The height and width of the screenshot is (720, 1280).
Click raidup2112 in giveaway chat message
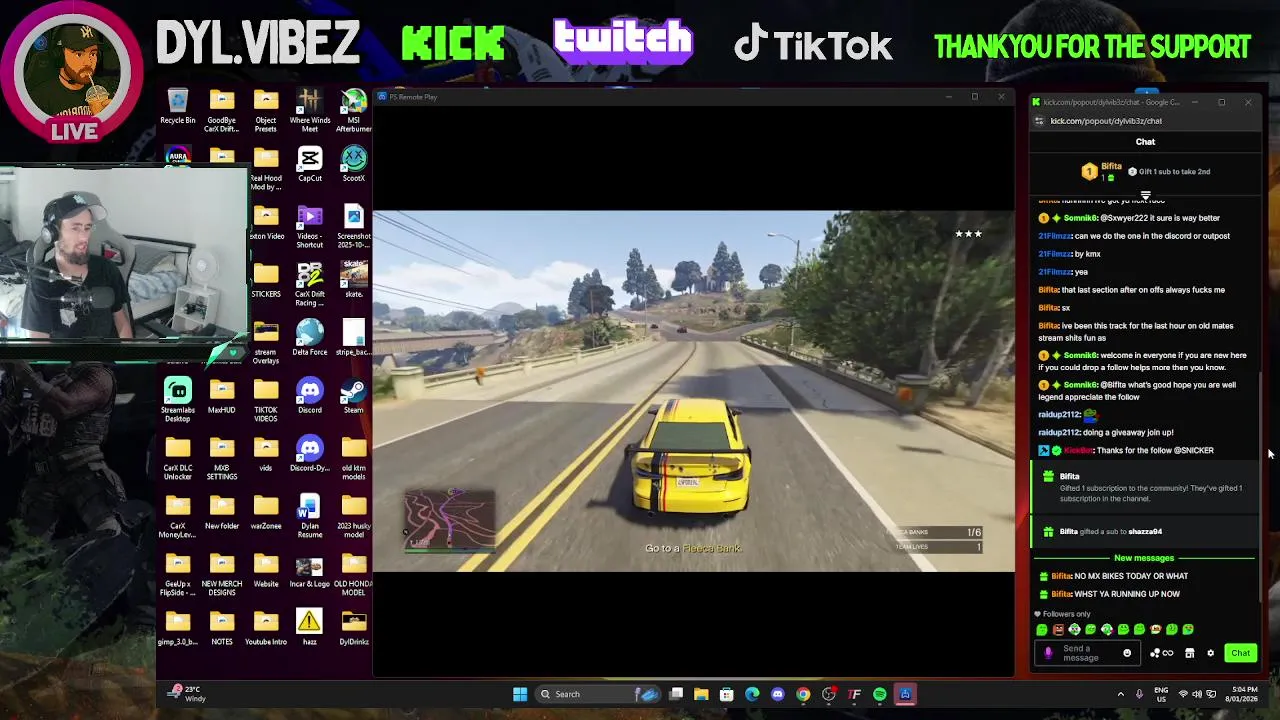tap(1059, 433)
